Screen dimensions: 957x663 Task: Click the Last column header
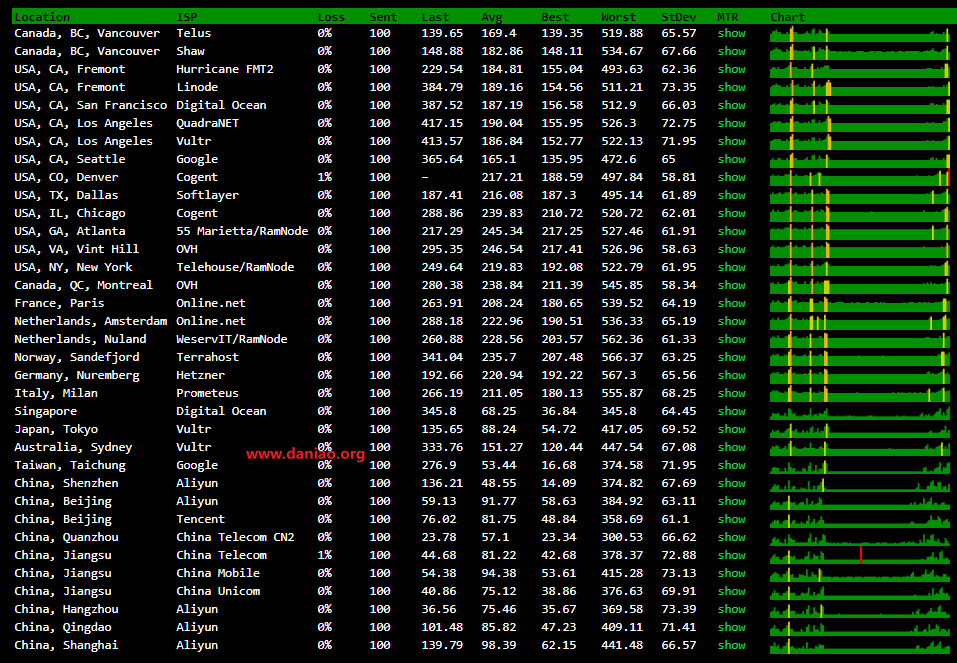pos(435,17)
